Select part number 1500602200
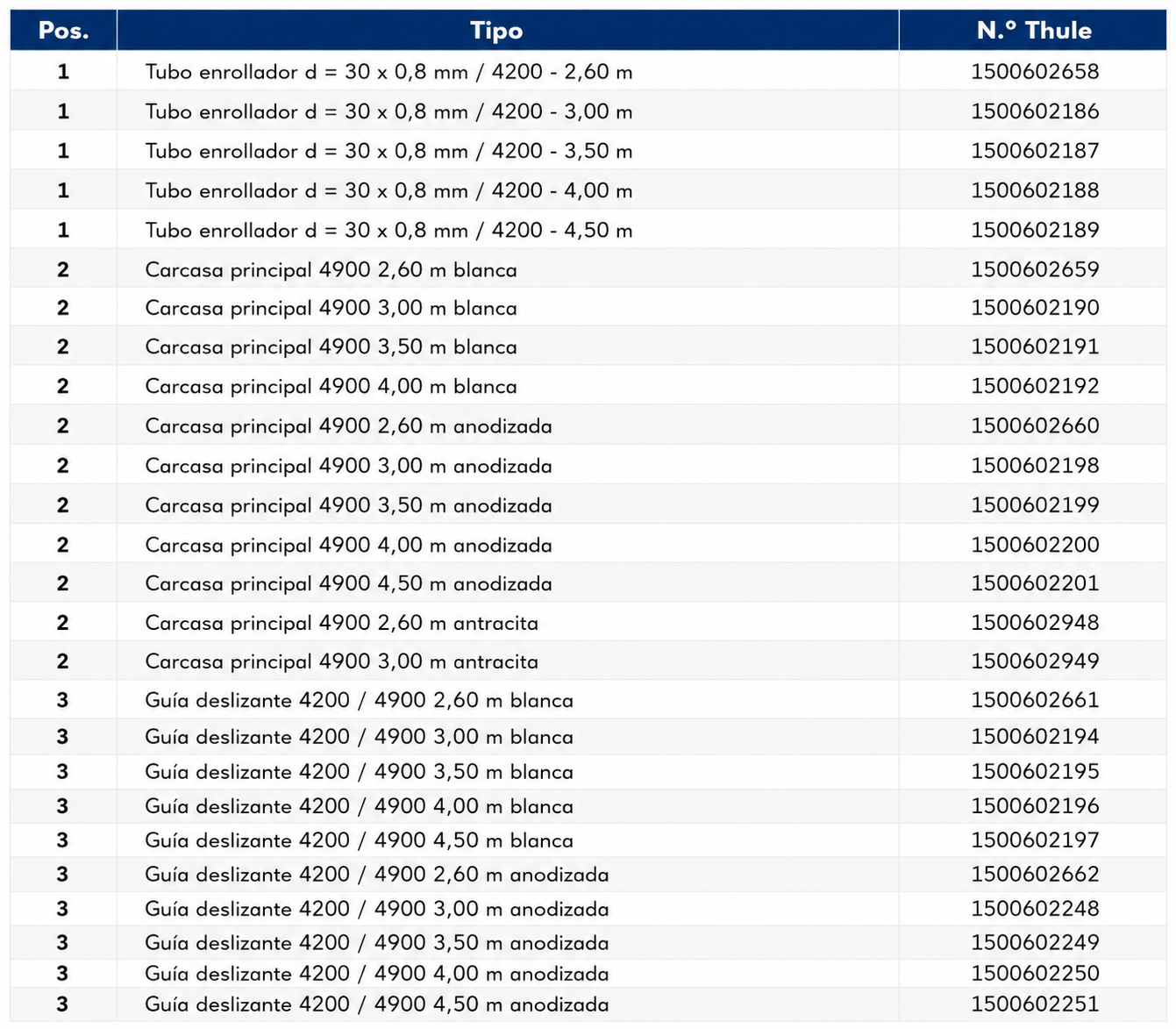 [1035, 545]
